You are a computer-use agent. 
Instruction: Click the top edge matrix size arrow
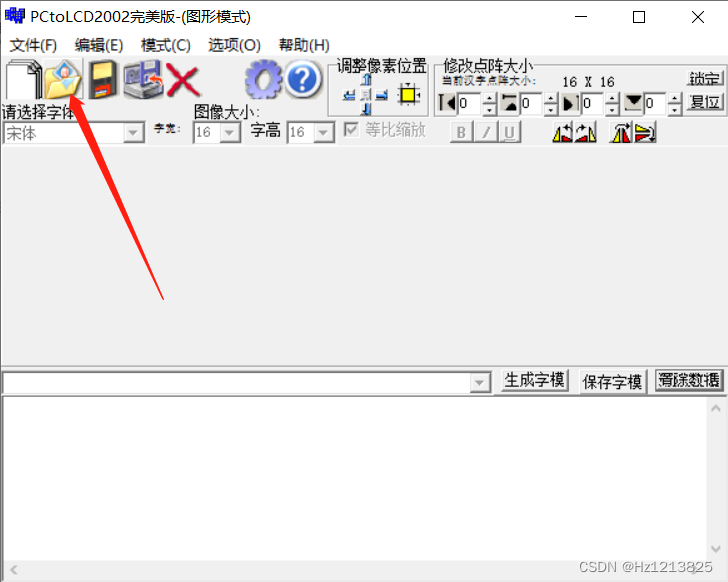point(510,103)
